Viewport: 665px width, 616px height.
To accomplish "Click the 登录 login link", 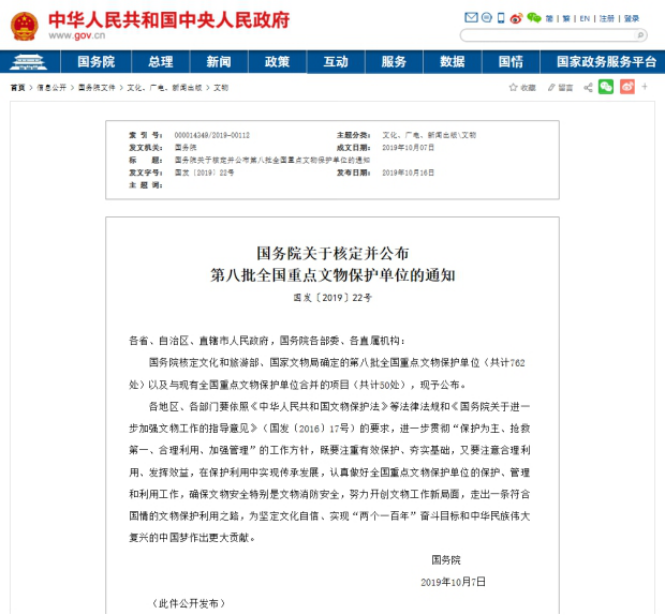I will 631,19.
